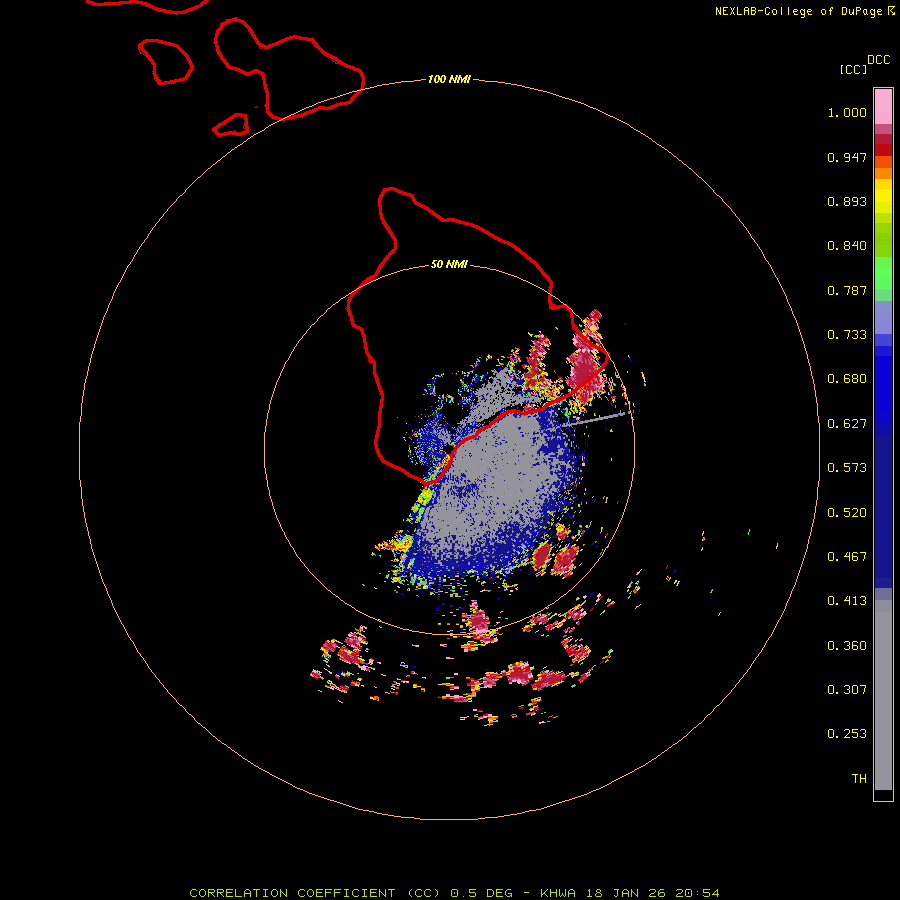Screen dimensions: 900x900
Task: Click the 0.733 scale value
Action: click(847, 335)
